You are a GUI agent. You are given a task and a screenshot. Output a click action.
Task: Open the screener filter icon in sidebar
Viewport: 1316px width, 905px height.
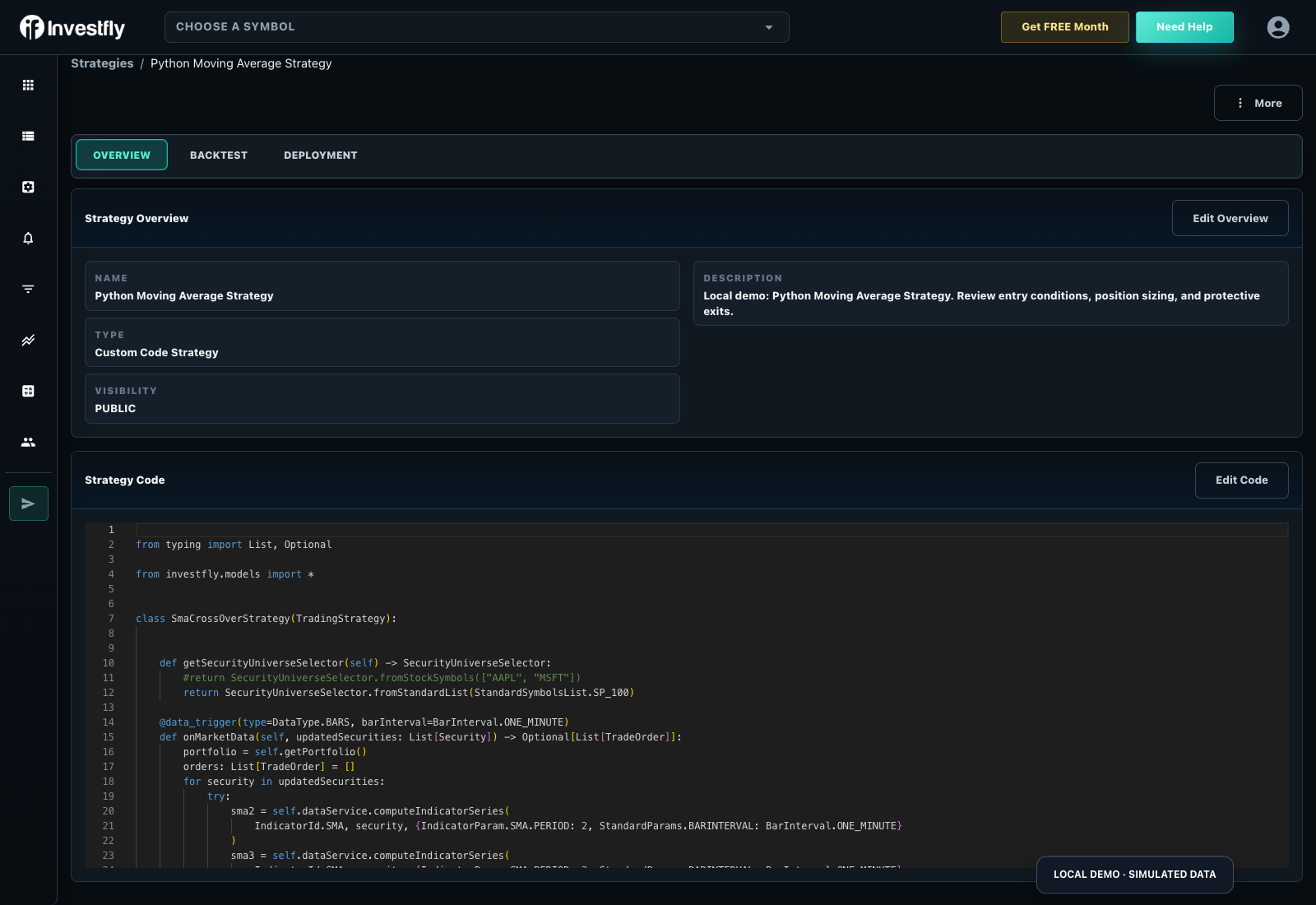click(28, 289)
